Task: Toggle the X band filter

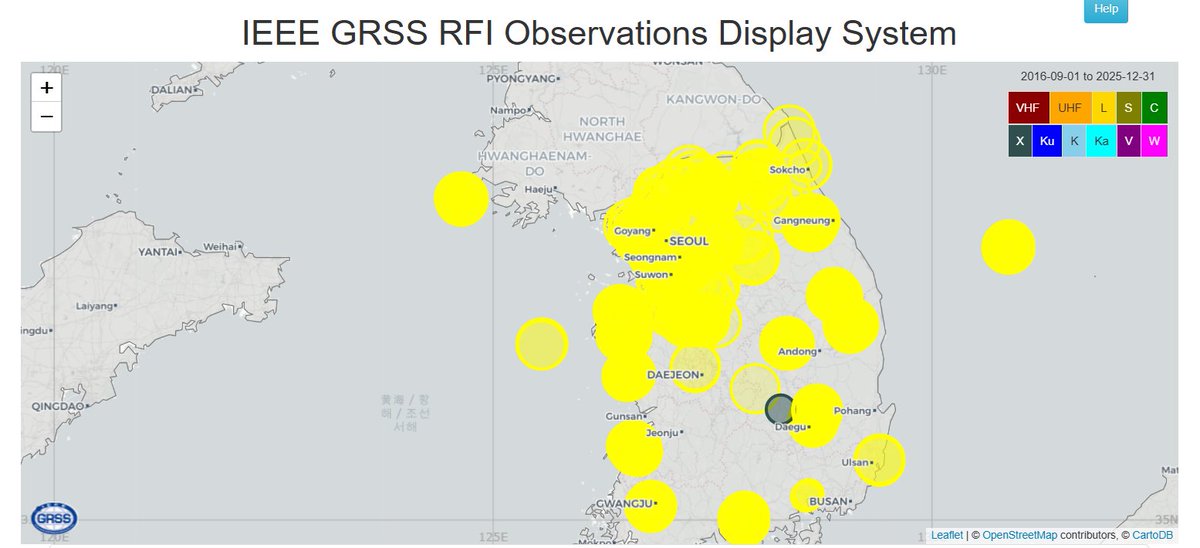Action: point(1020,142)
